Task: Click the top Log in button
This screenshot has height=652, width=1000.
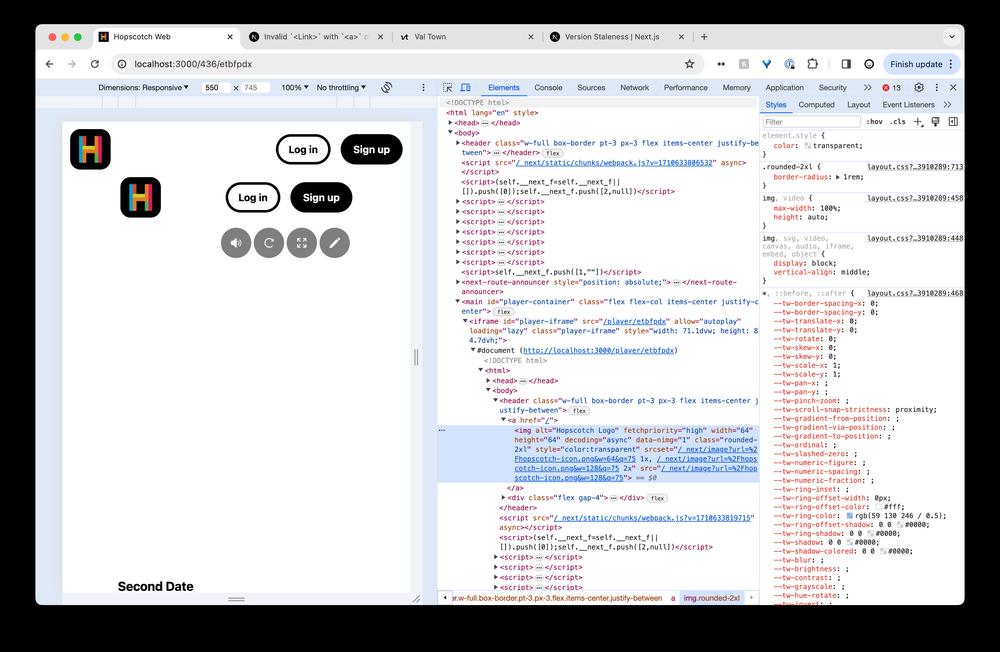Action: (x=303, y=149)
